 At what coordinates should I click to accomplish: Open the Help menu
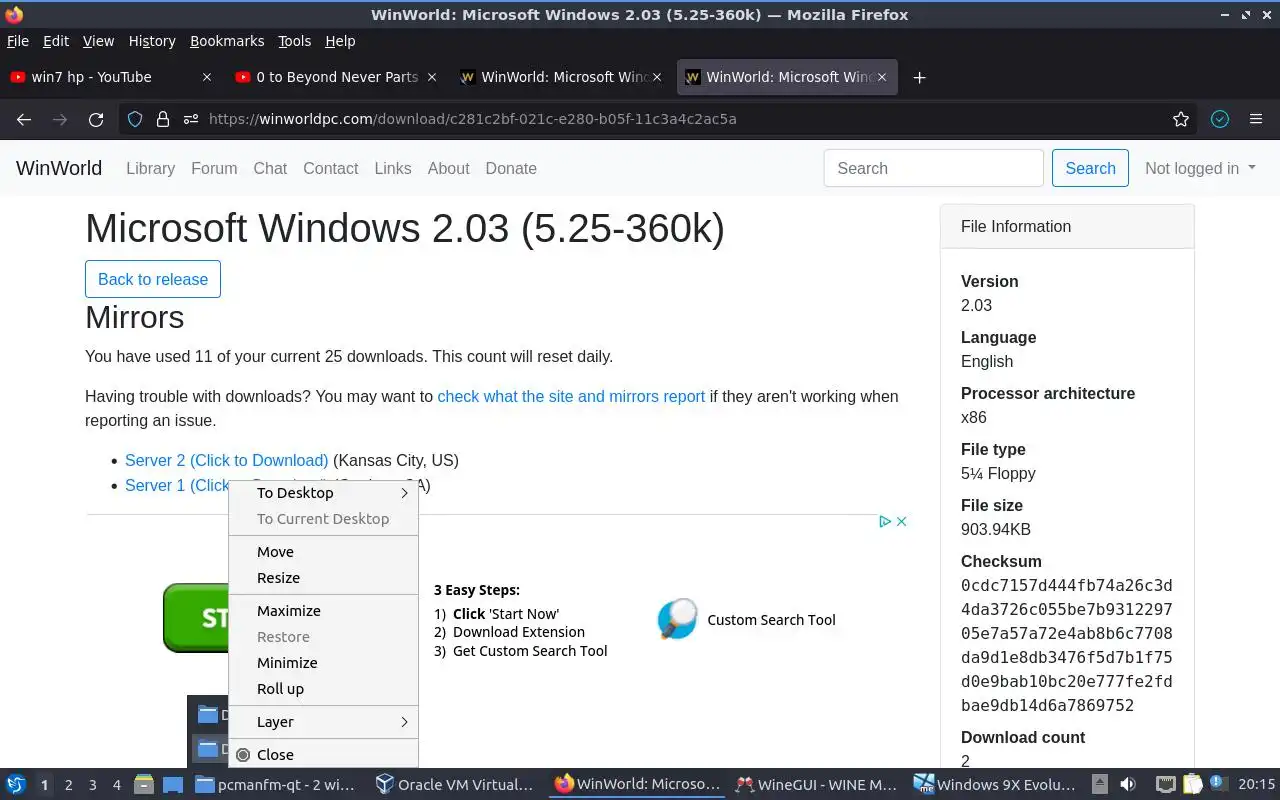(x=340, y=41)
